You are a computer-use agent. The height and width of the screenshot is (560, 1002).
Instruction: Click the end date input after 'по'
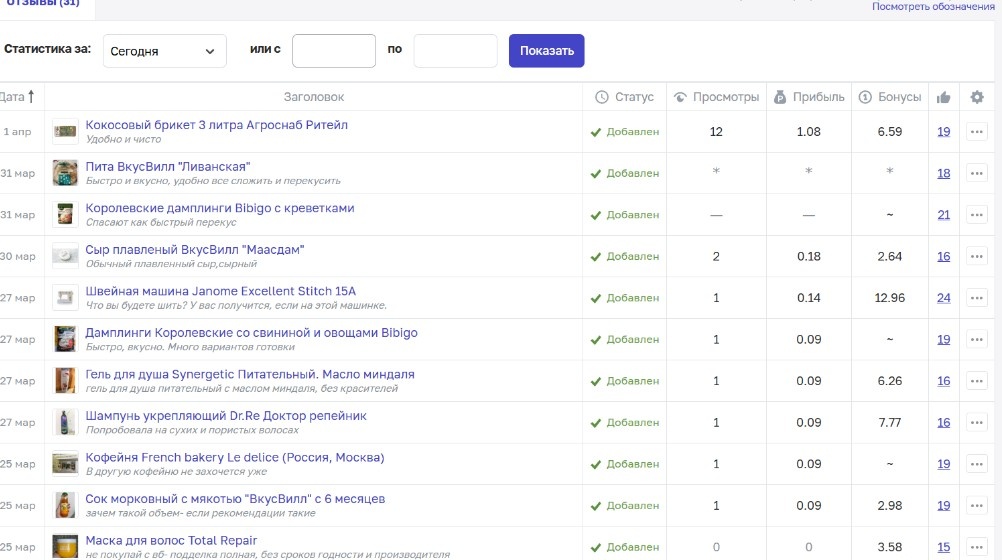(455, 51)
